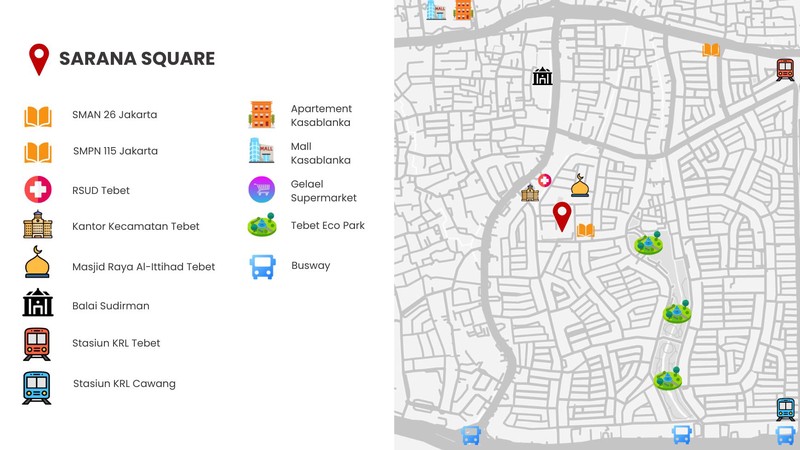
Task: Click the red Sarana Square pin beside the title
Action: click(x=39, y=59)
